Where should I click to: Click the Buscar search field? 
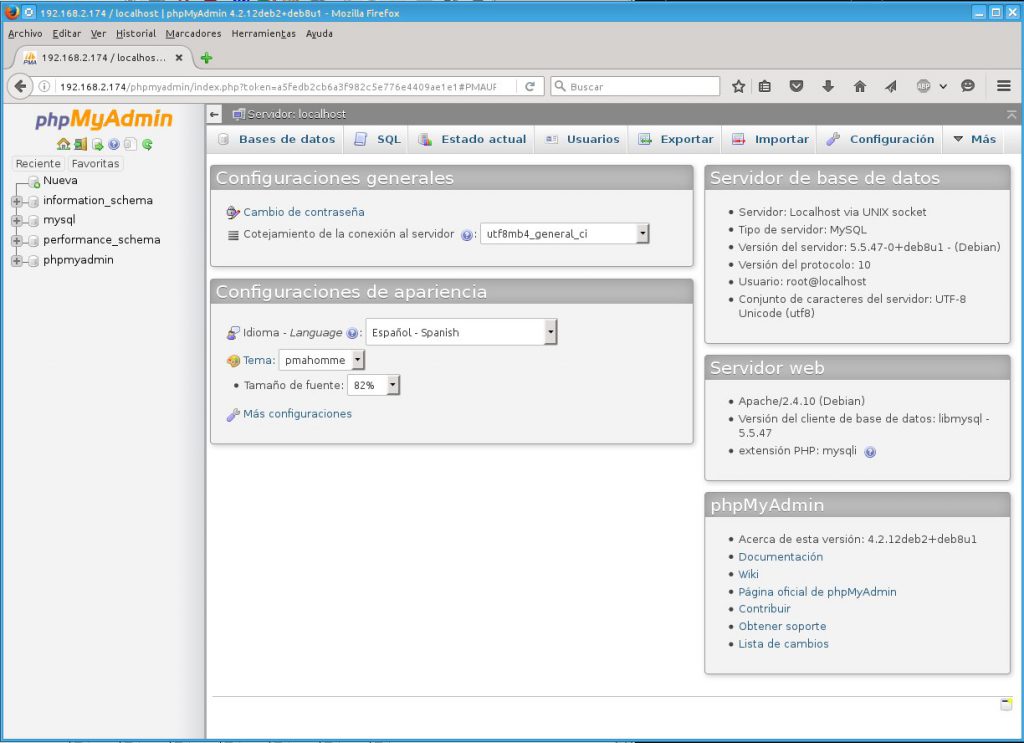pyautogui.click(x=635, y=86)
